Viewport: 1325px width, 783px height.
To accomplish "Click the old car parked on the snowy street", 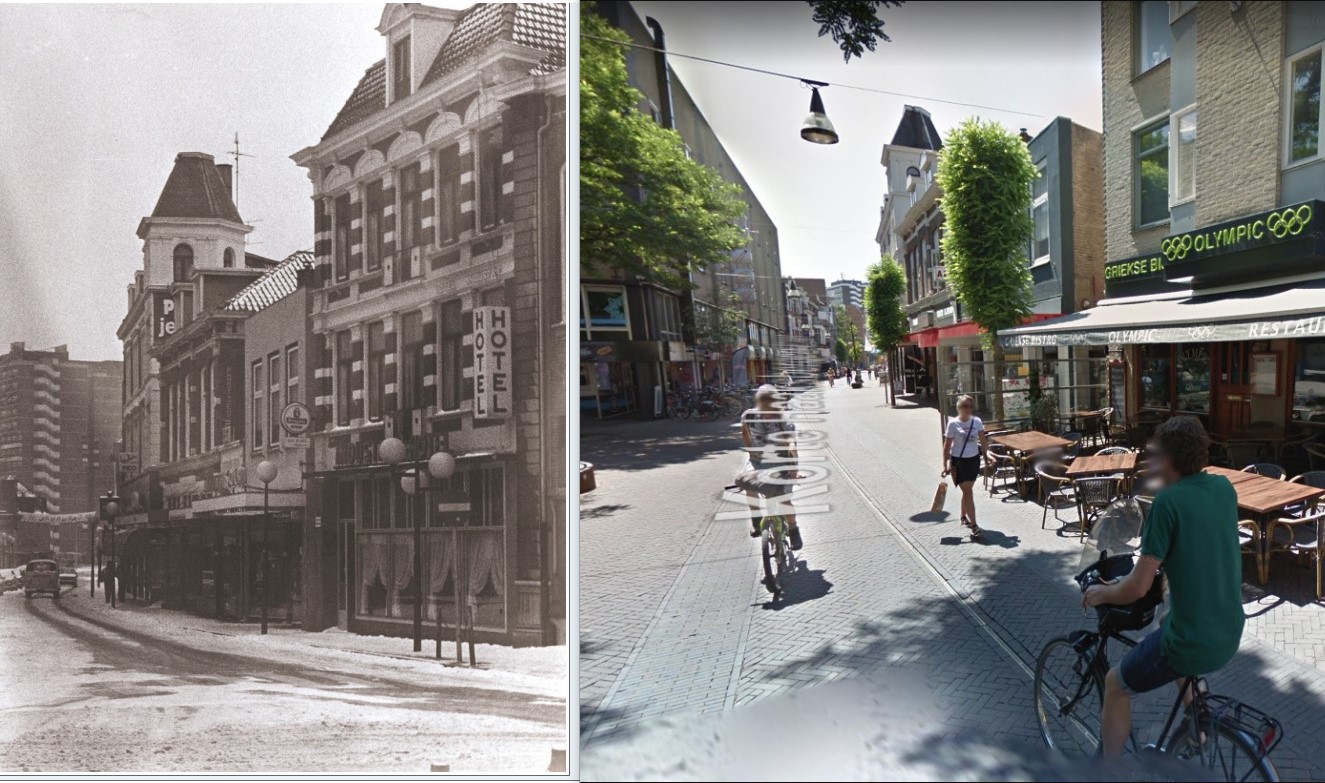I will click(x=41, y=578).
